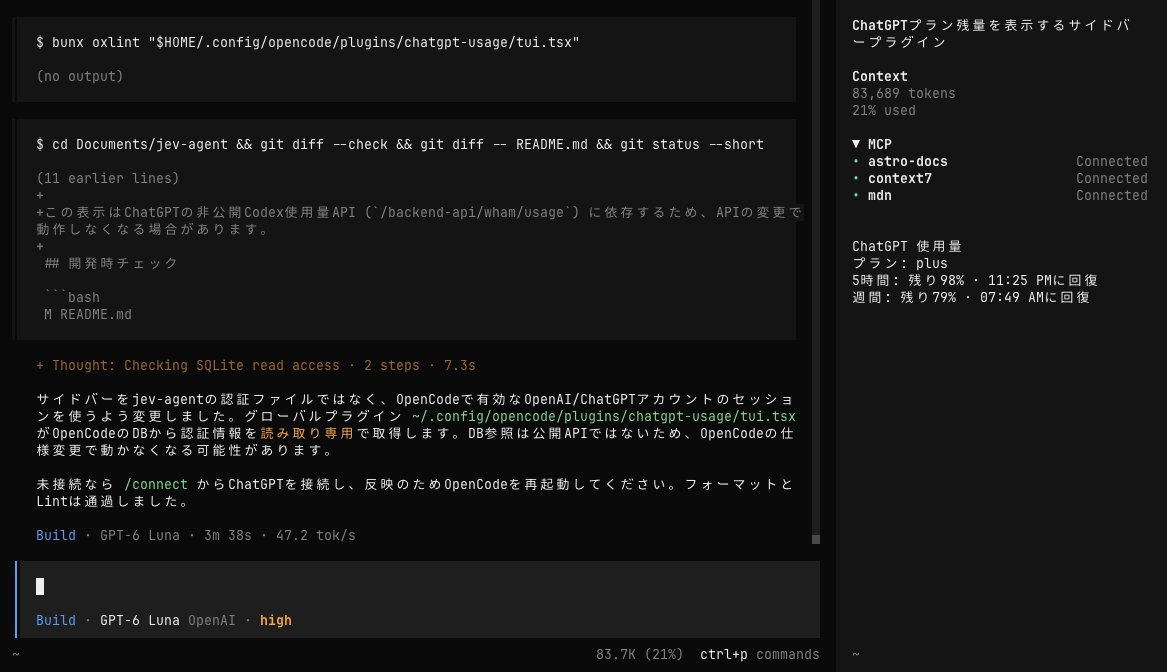Click the green status dot beside context7
1167x672 pixels.
(x=856, y=179)
